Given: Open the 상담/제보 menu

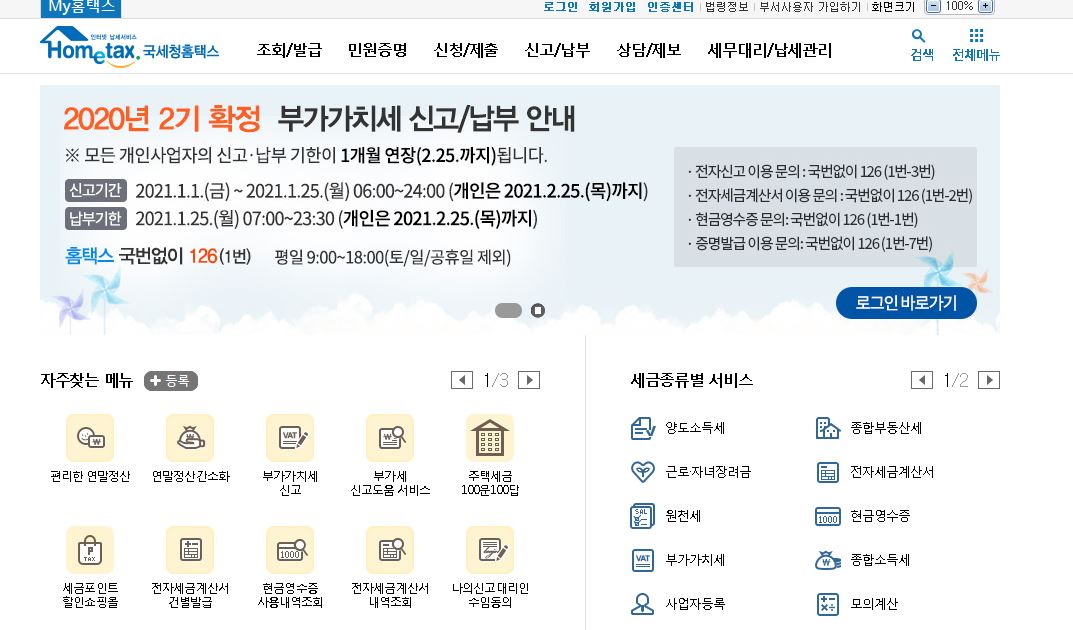Looking at the screenshot, I should pos(649,50).
